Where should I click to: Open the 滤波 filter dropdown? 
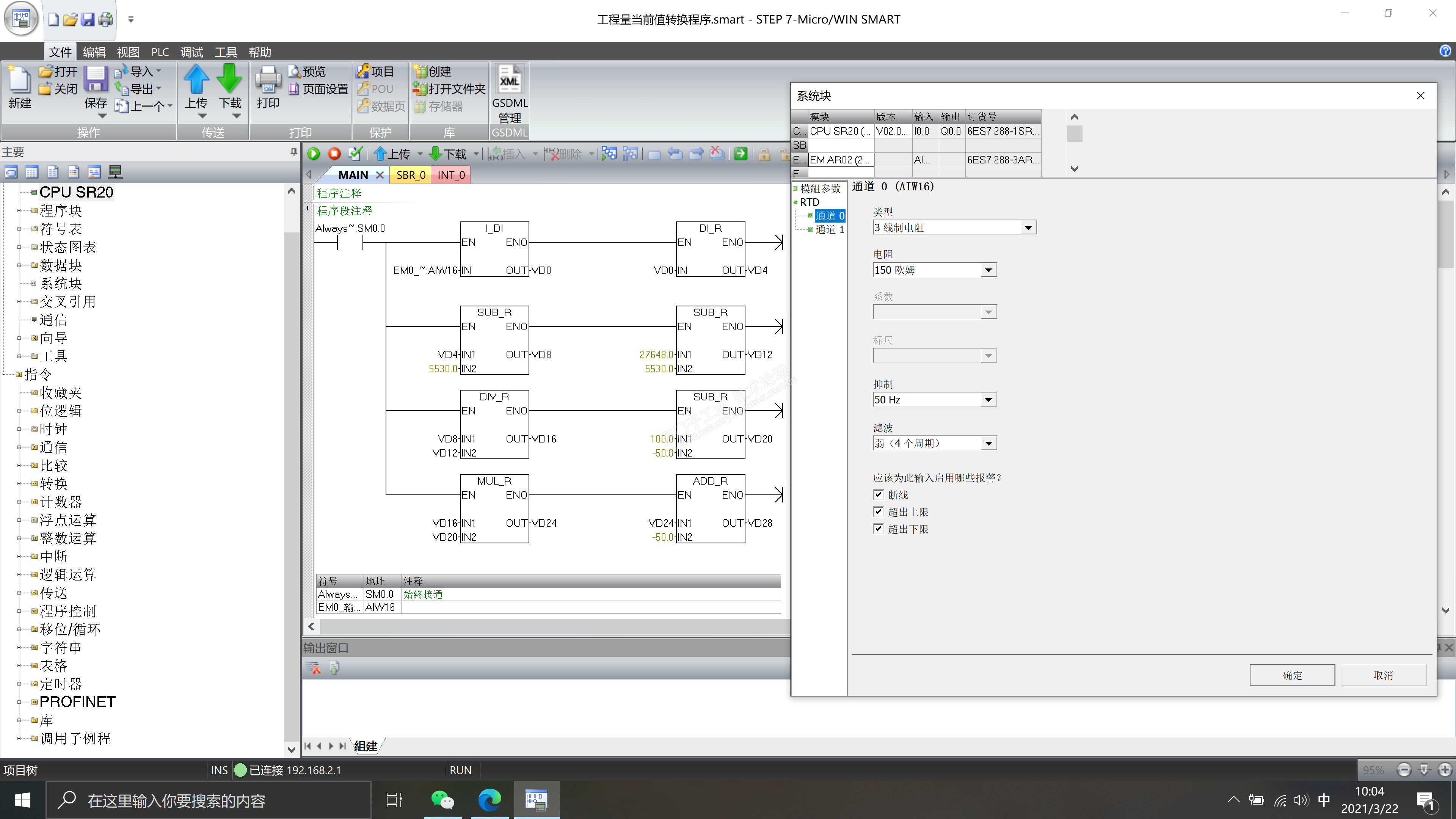tap(988, 444)
